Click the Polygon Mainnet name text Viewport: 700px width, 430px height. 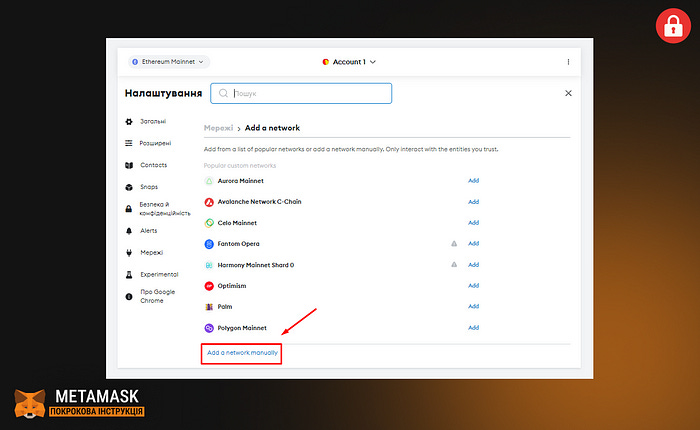click(242, 328)
